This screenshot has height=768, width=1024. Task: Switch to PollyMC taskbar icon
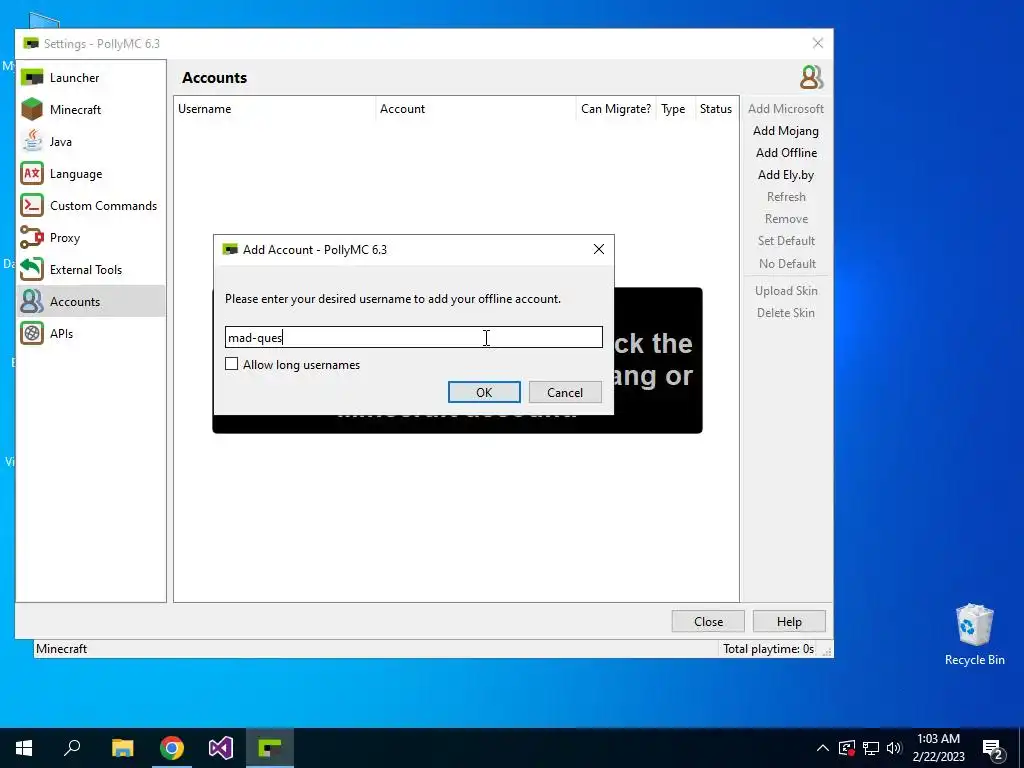[270, 748]
